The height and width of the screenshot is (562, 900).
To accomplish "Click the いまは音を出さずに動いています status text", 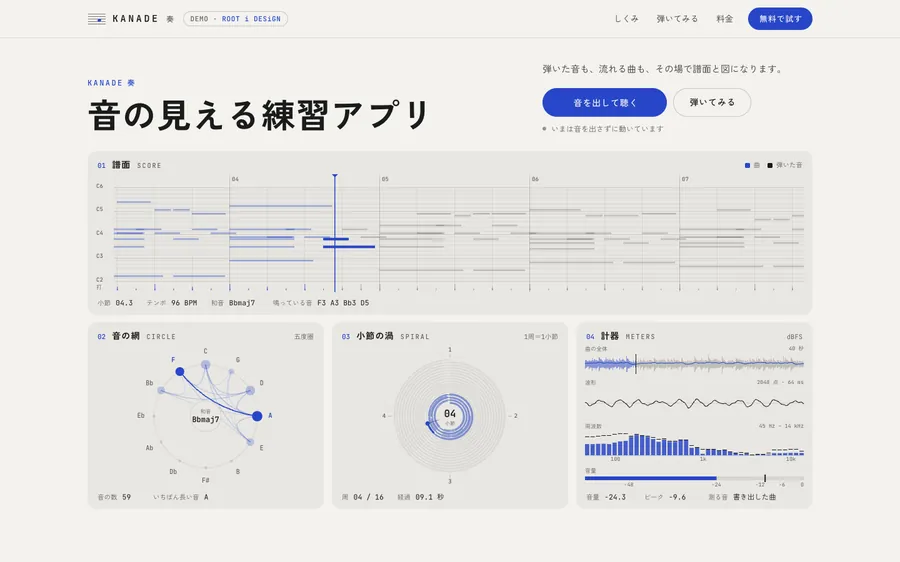I will [607, 129].
